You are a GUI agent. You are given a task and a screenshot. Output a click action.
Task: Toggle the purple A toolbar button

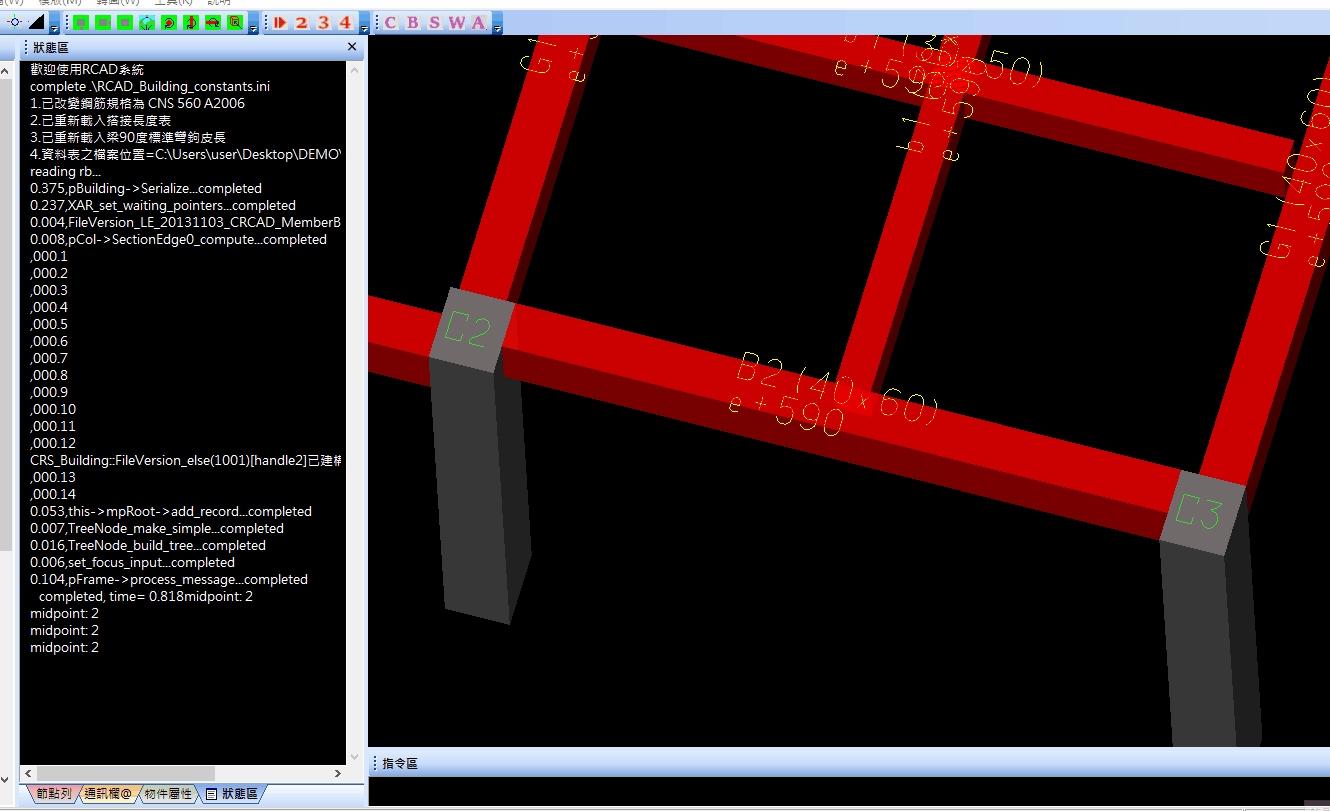point(478,22)
